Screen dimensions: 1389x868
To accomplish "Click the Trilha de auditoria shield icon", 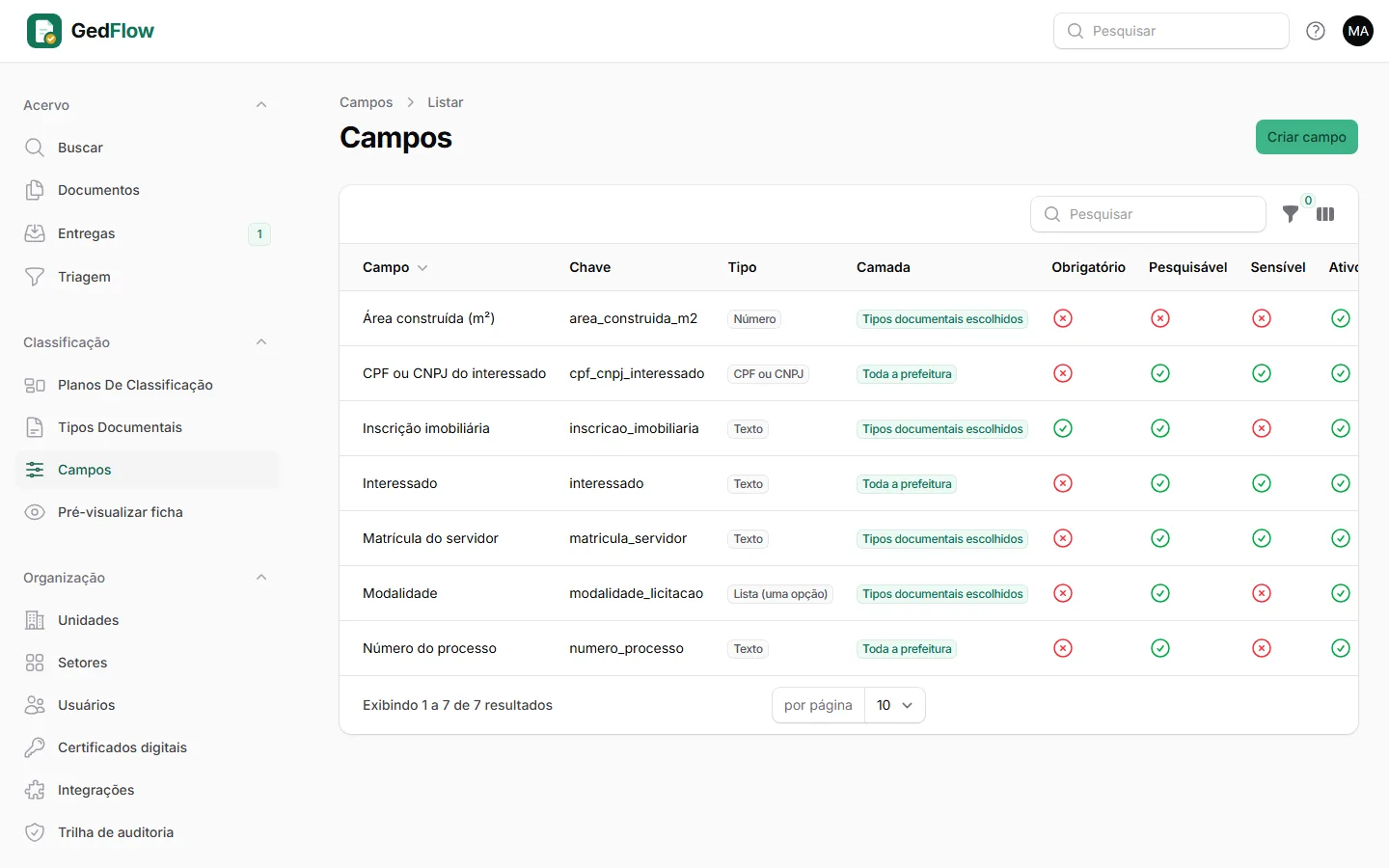I will click(35, 832).
